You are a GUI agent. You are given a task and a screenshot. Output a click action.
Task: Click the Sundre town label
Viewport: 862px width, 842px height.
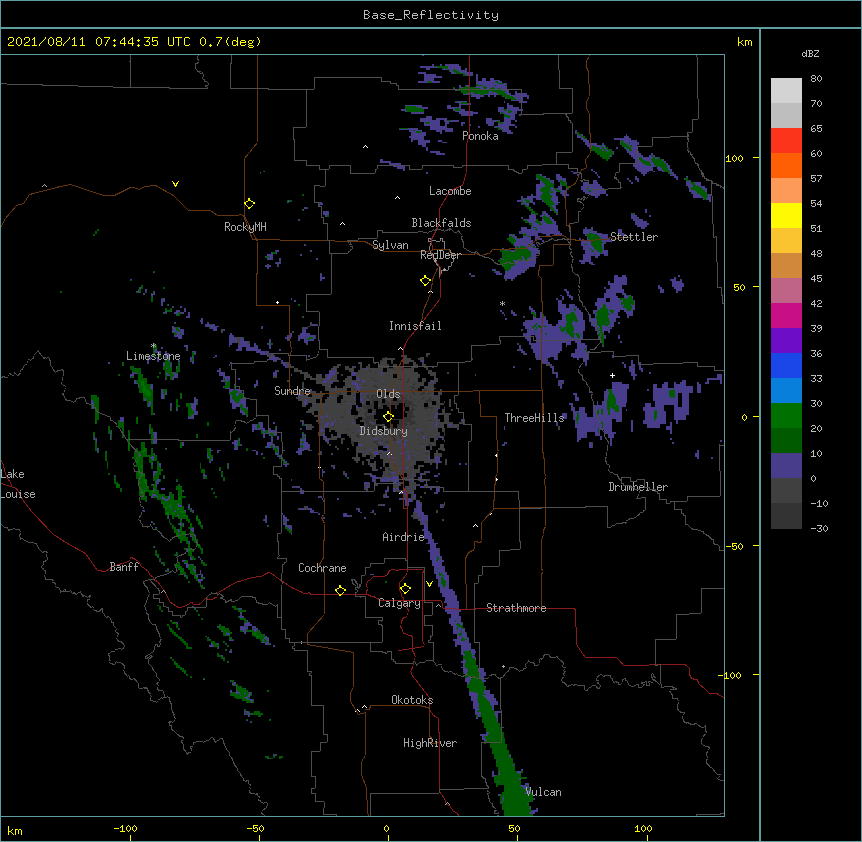292,391
